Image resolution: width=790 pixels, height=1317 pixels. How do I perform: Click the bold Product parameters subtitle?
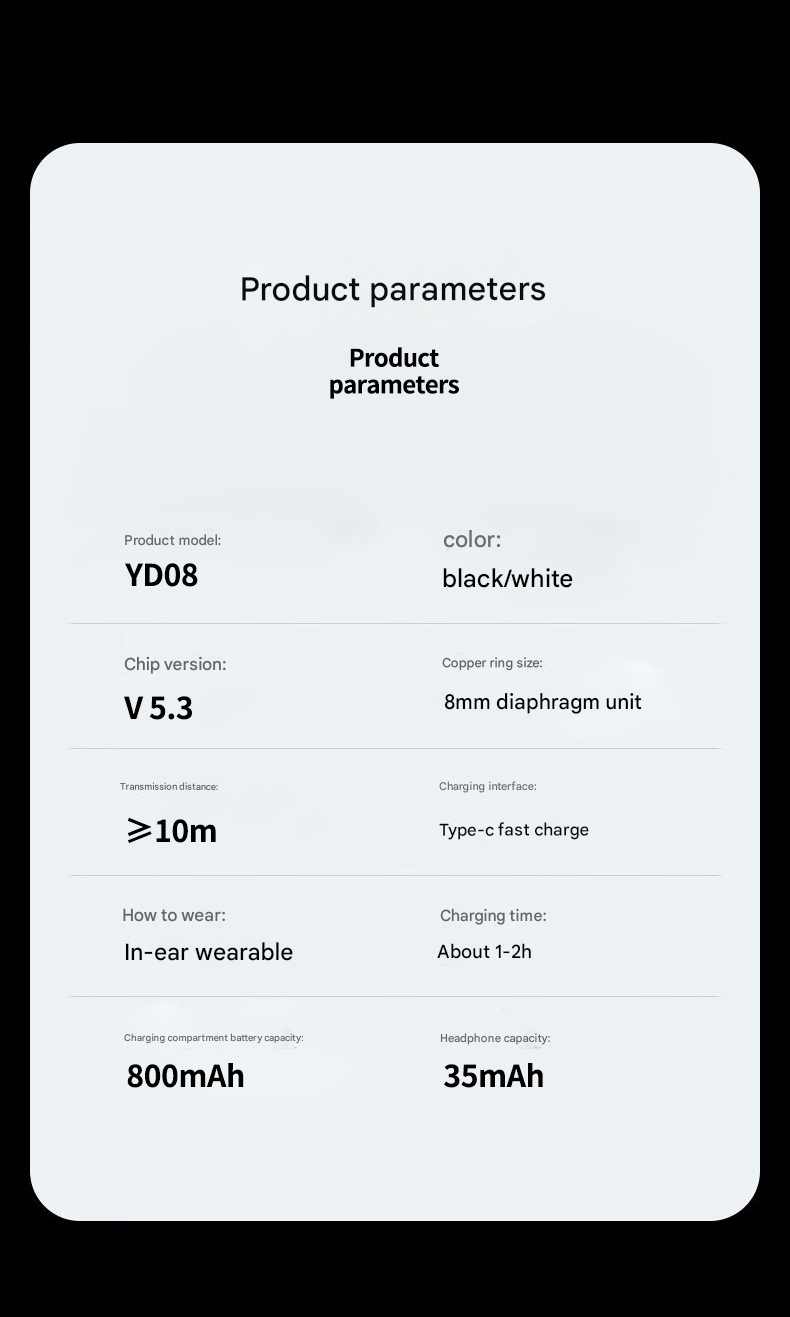(x=394, y=372)
